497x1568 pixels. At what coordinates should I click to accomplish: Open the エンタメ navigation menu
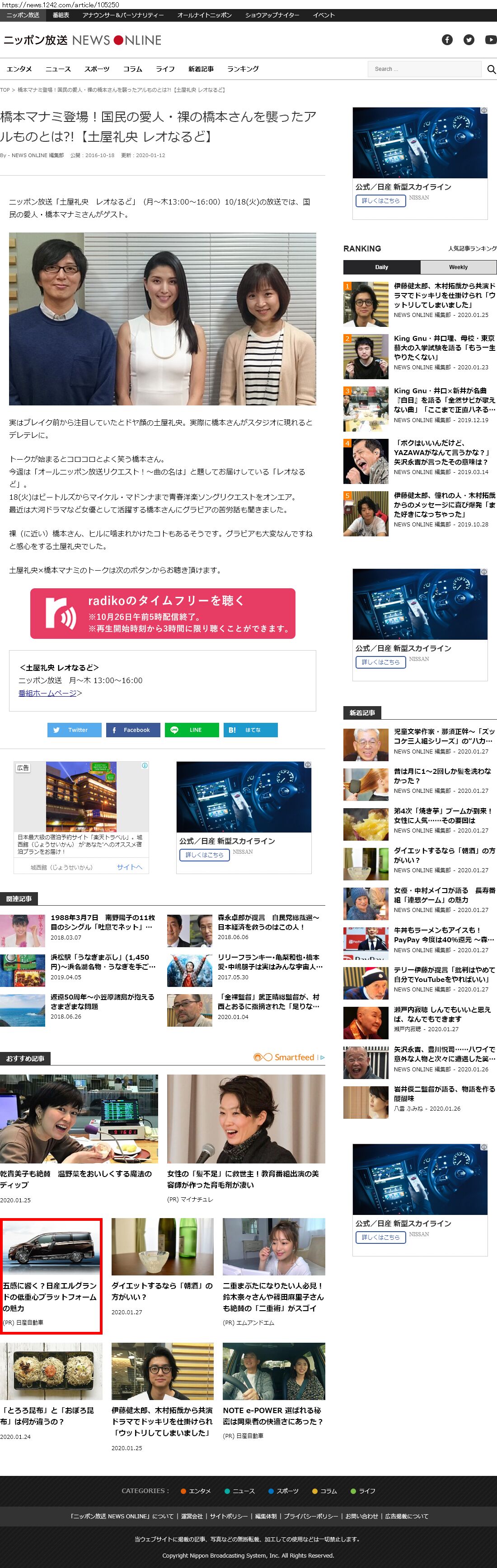(19, 70)
